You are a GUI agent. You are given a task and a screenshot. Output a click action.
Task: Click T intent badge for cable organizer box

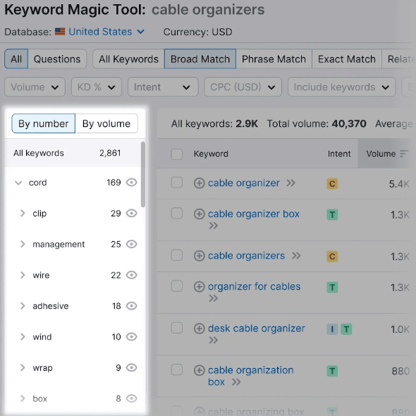[332, 215]
